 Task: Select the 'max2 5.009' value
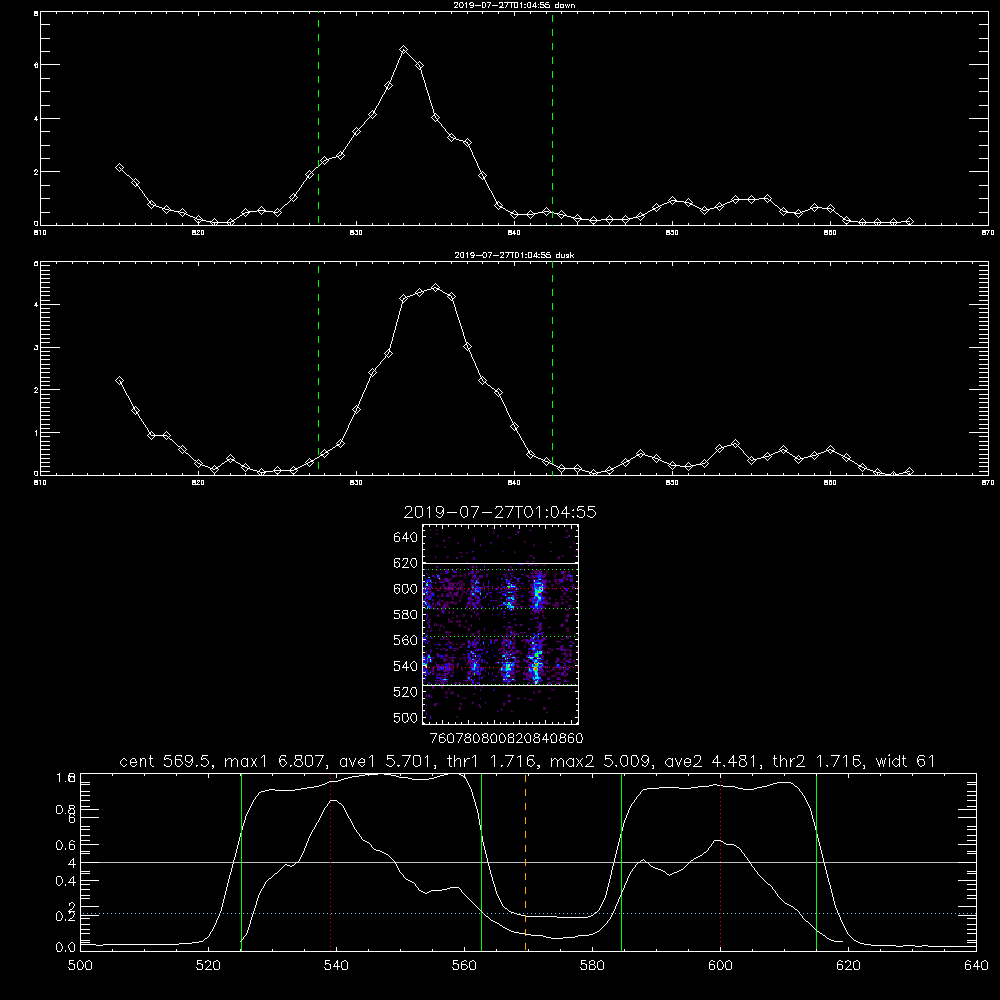(x=601, y=761)
